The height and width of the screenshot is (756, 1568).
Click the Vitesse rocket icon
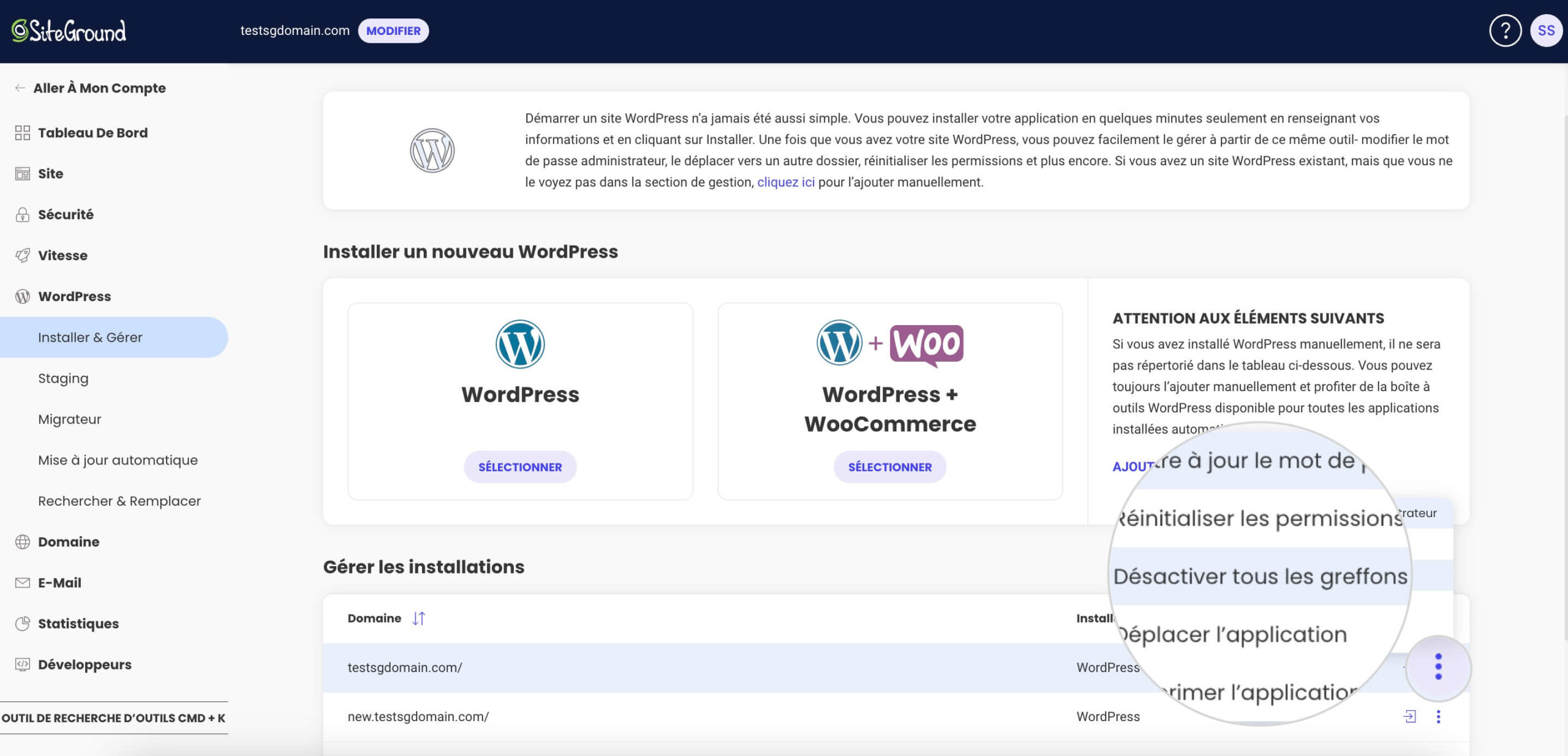pyautogui.click(x=23, y=255)
